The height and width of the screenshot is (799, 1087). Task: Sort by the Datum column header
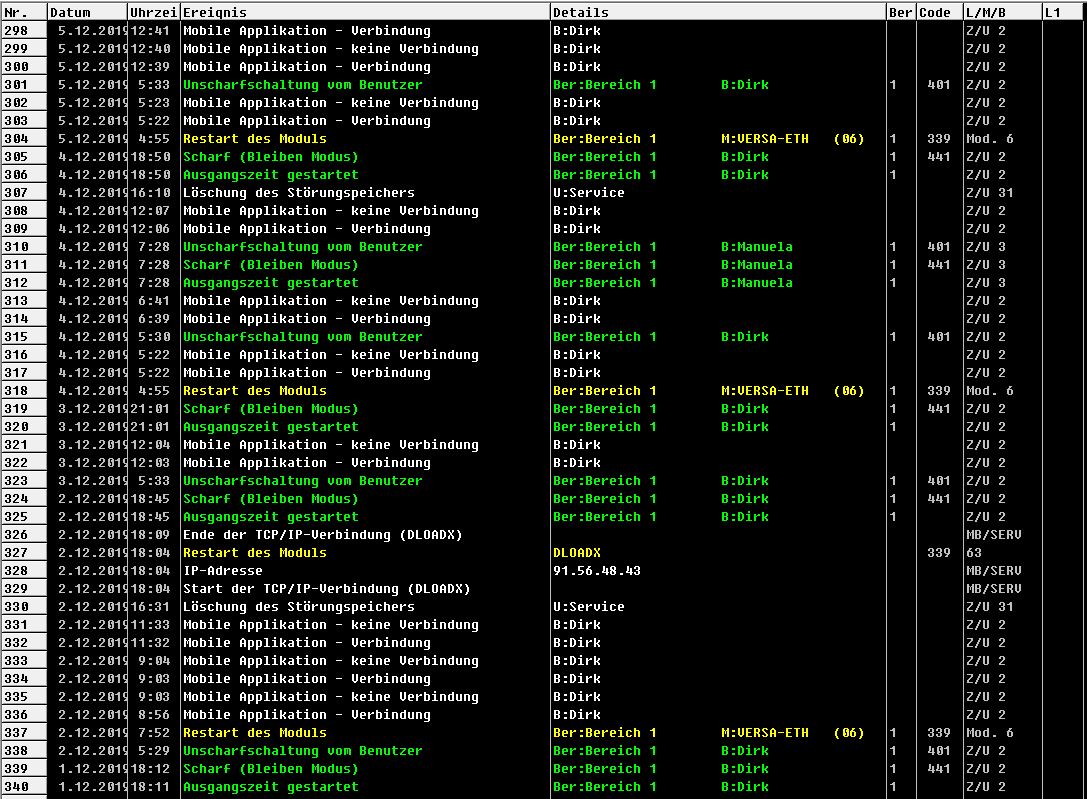pyautogui.click(x=87, y=12)
